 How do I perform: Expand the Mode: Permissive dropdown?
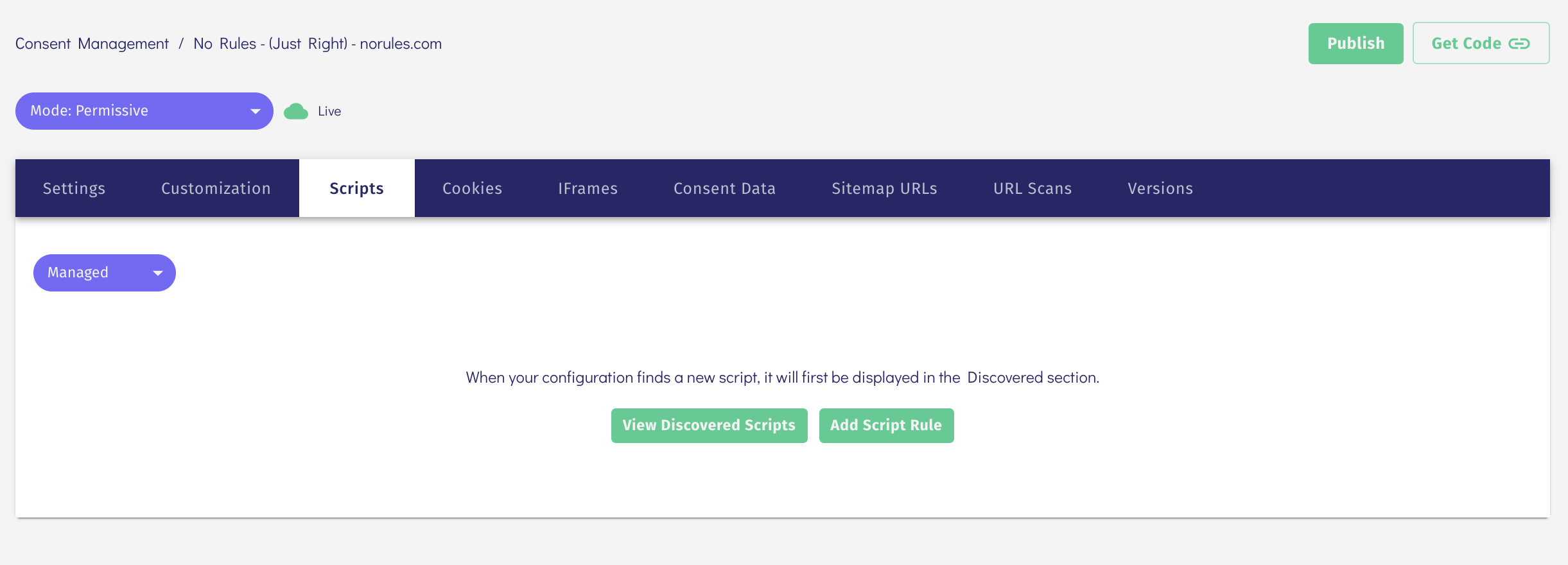[x=144, y=111]
